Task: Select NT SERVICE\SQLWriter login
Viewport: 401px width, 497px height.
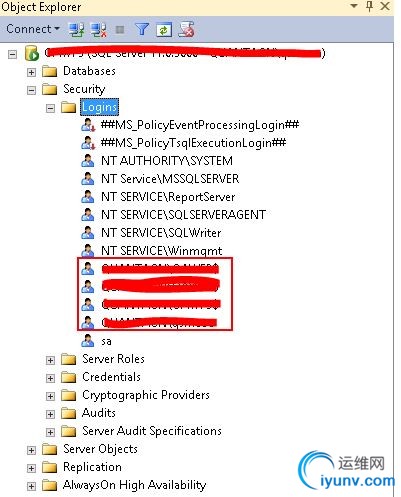Action: pyautogui.click(x=161, y=233)
